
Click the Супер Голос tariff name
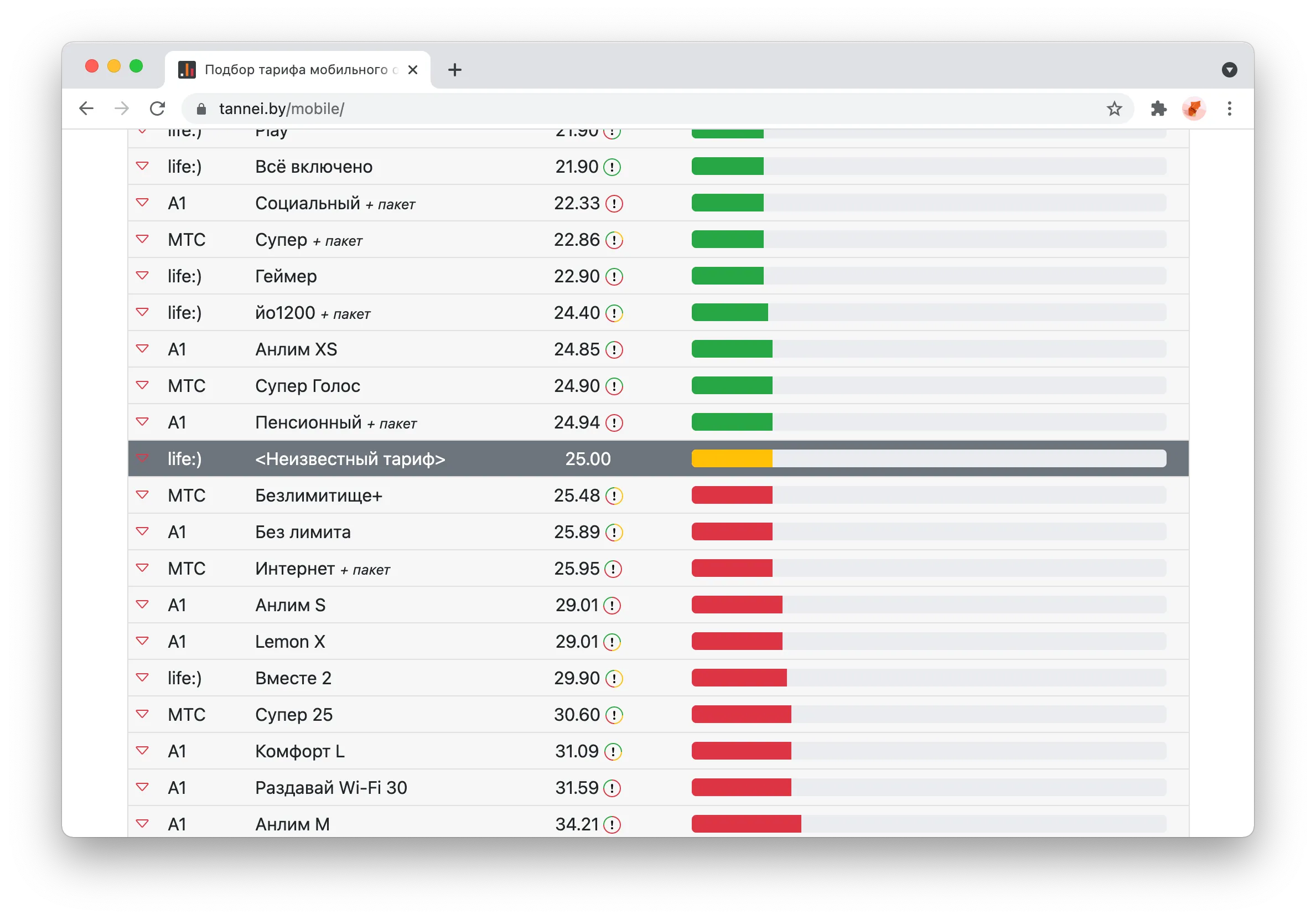pyautogui.click(x=308, y=386)
